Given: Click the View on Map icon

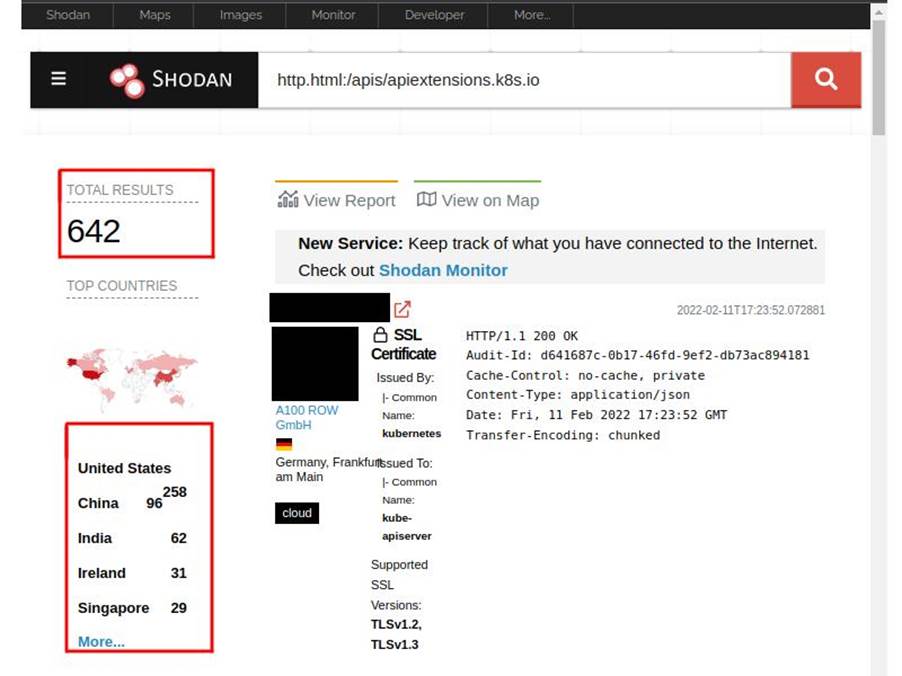Looking at the screenshot, I should (x=426, y=200).
